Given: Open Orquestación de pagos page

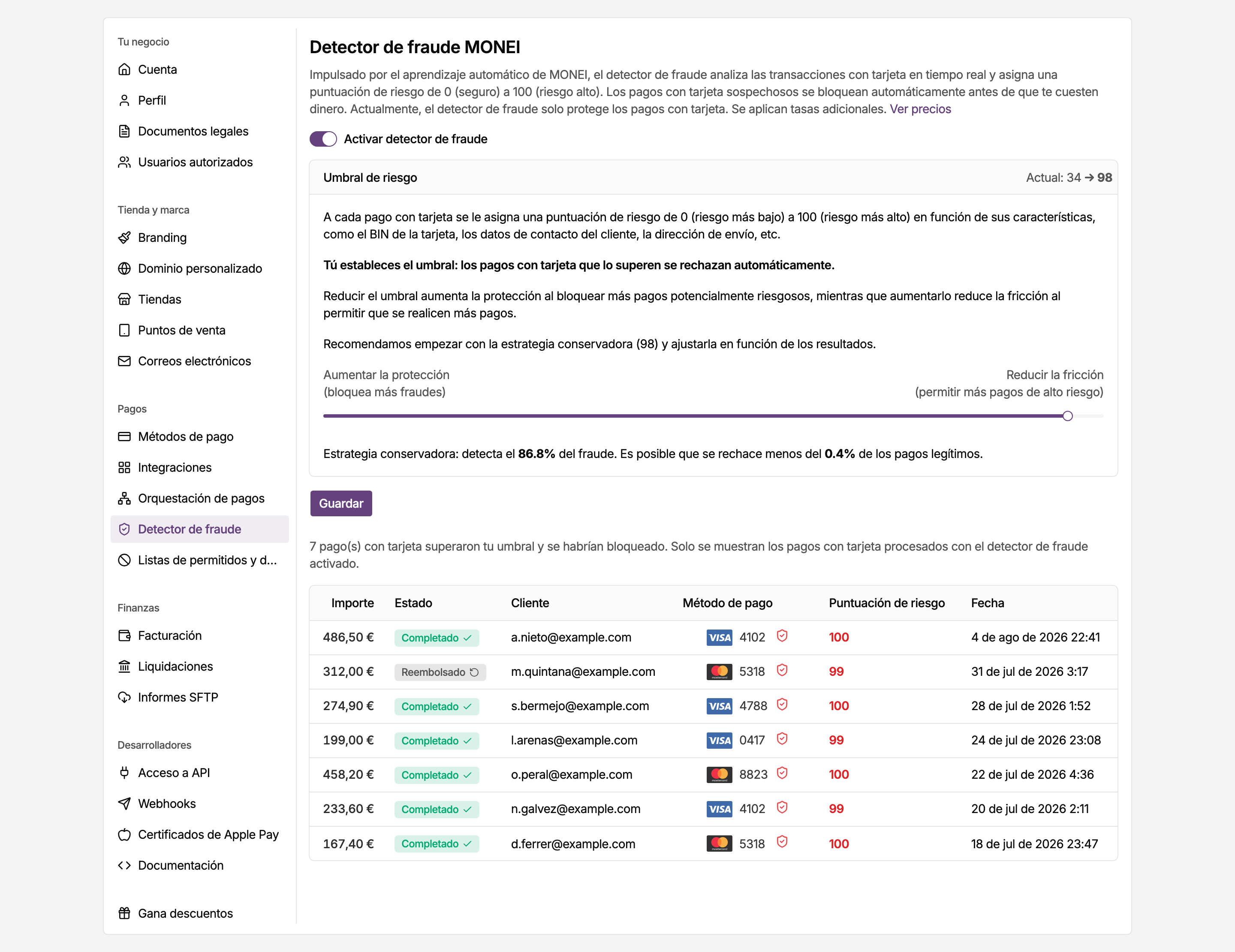Looking at the screenshot, I should pos(199,498).
